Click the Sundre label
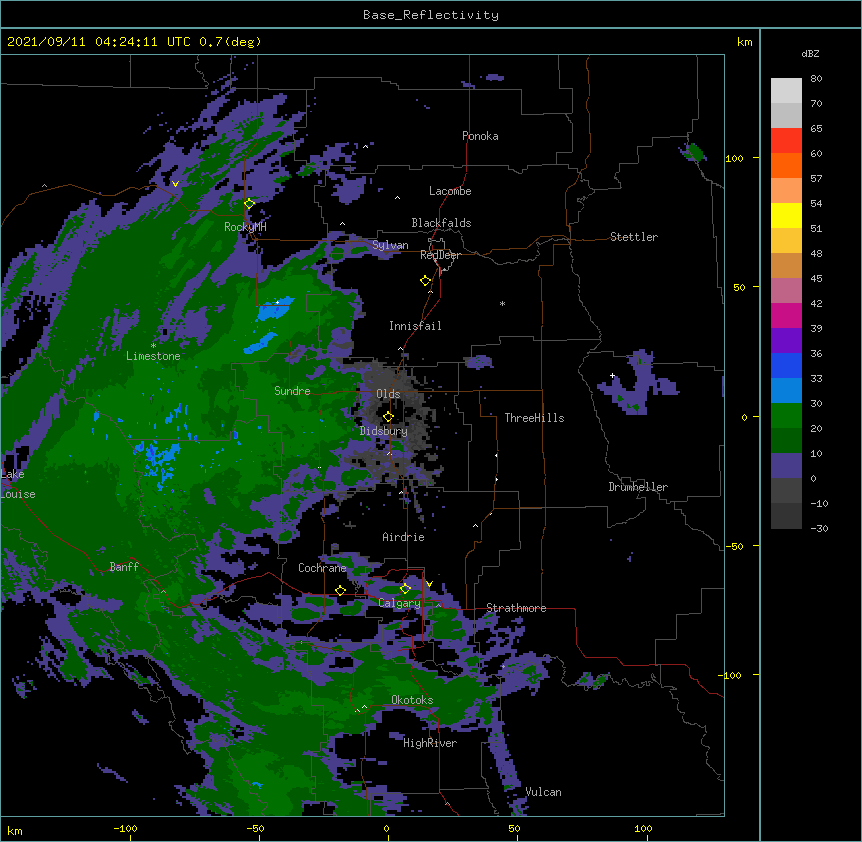Screen dimensions: 862x842 292,391
